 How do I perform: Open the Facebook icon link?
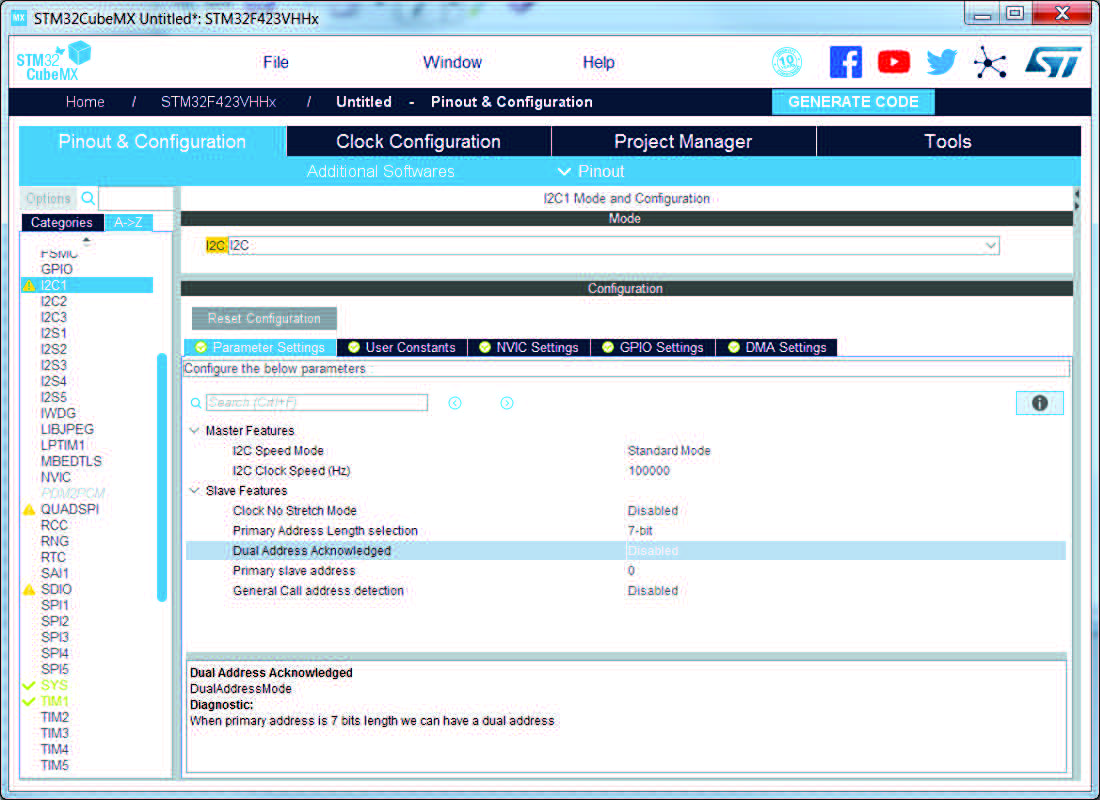pyautogui.click(x=845, y=62)
